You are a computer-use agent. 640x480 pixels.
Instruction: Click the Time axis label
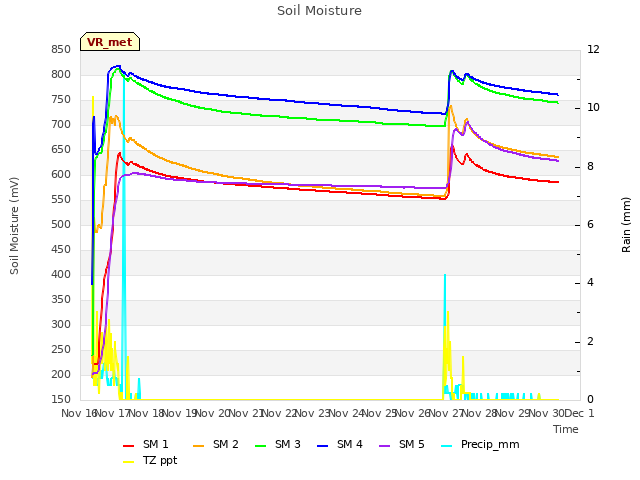[566, 429]
